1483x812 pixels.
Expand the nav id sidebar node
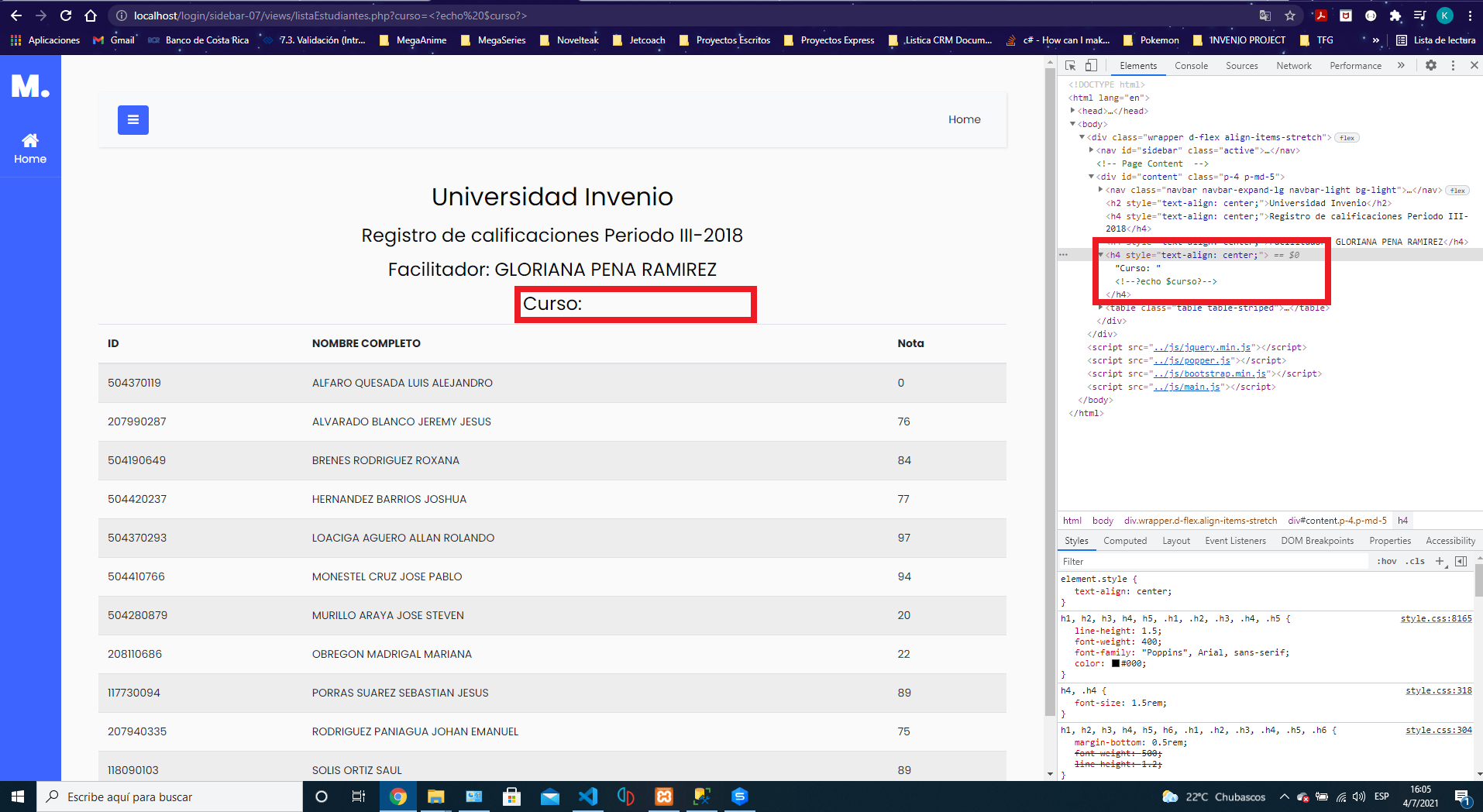pyautogui.click(x=1092, y=150)
